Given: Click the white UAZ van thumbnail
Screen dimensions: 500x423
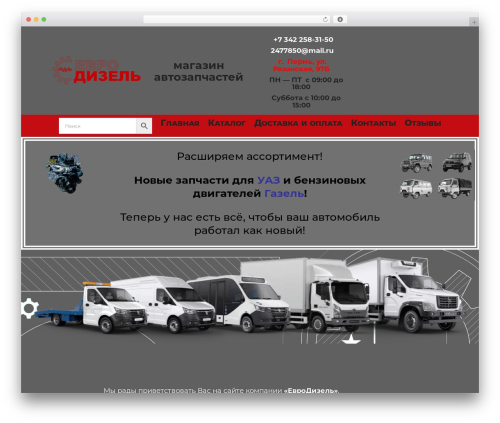Looking at the screenshot, I should [x=416, y=188].
